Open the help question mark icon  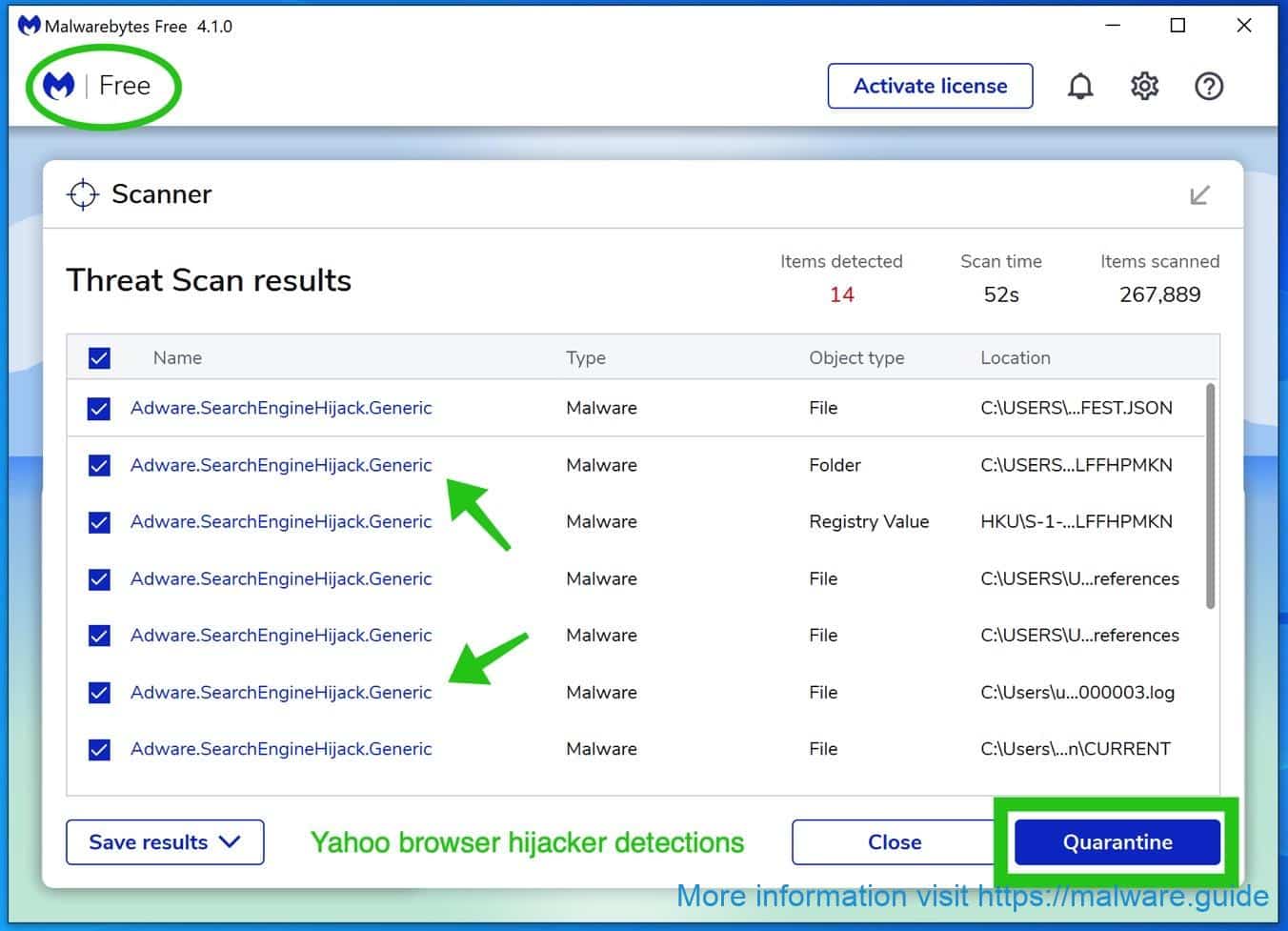coord(1209,87)
